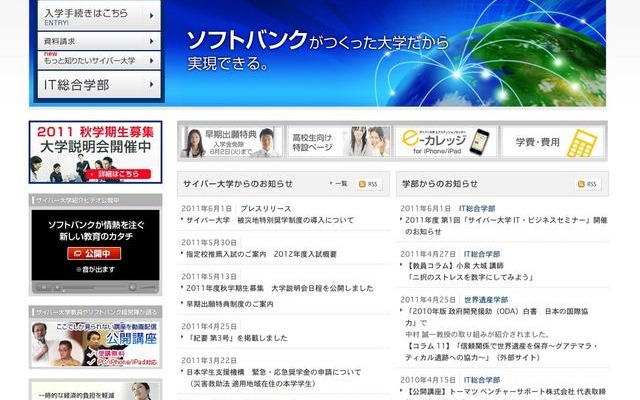Click arrow on 入学手続きはこちら button
Image resolution: width=640 pixels, height=400 pixels.
coord(151,16)
